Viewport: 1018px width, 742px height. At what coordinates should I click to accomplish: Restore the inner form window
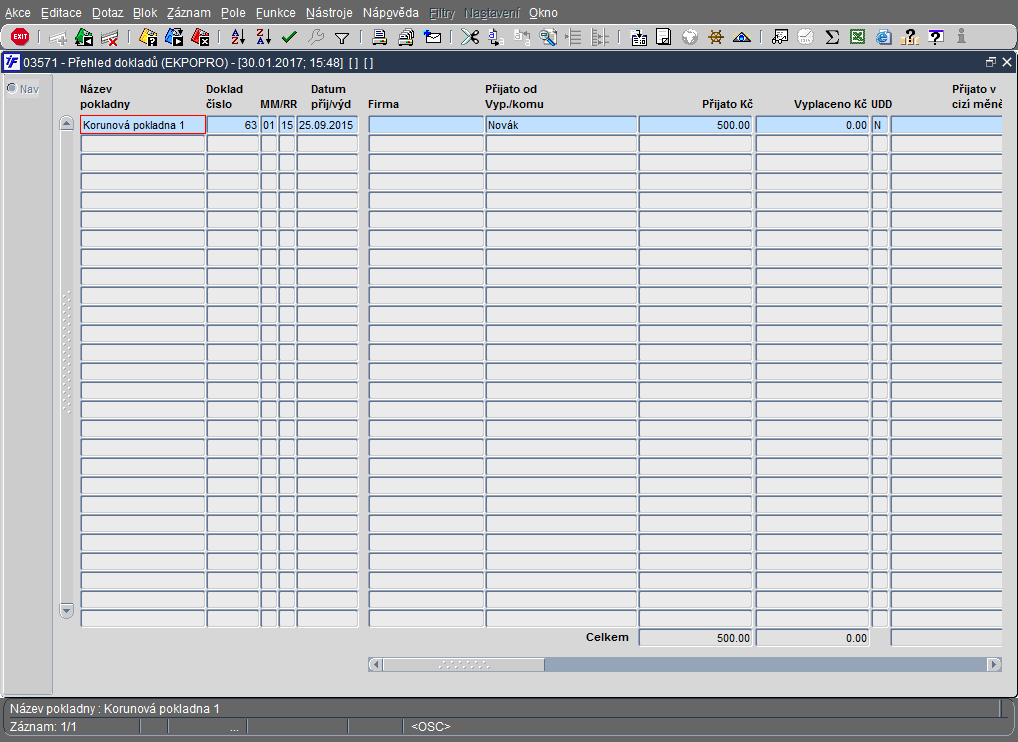tap(991, 62)
